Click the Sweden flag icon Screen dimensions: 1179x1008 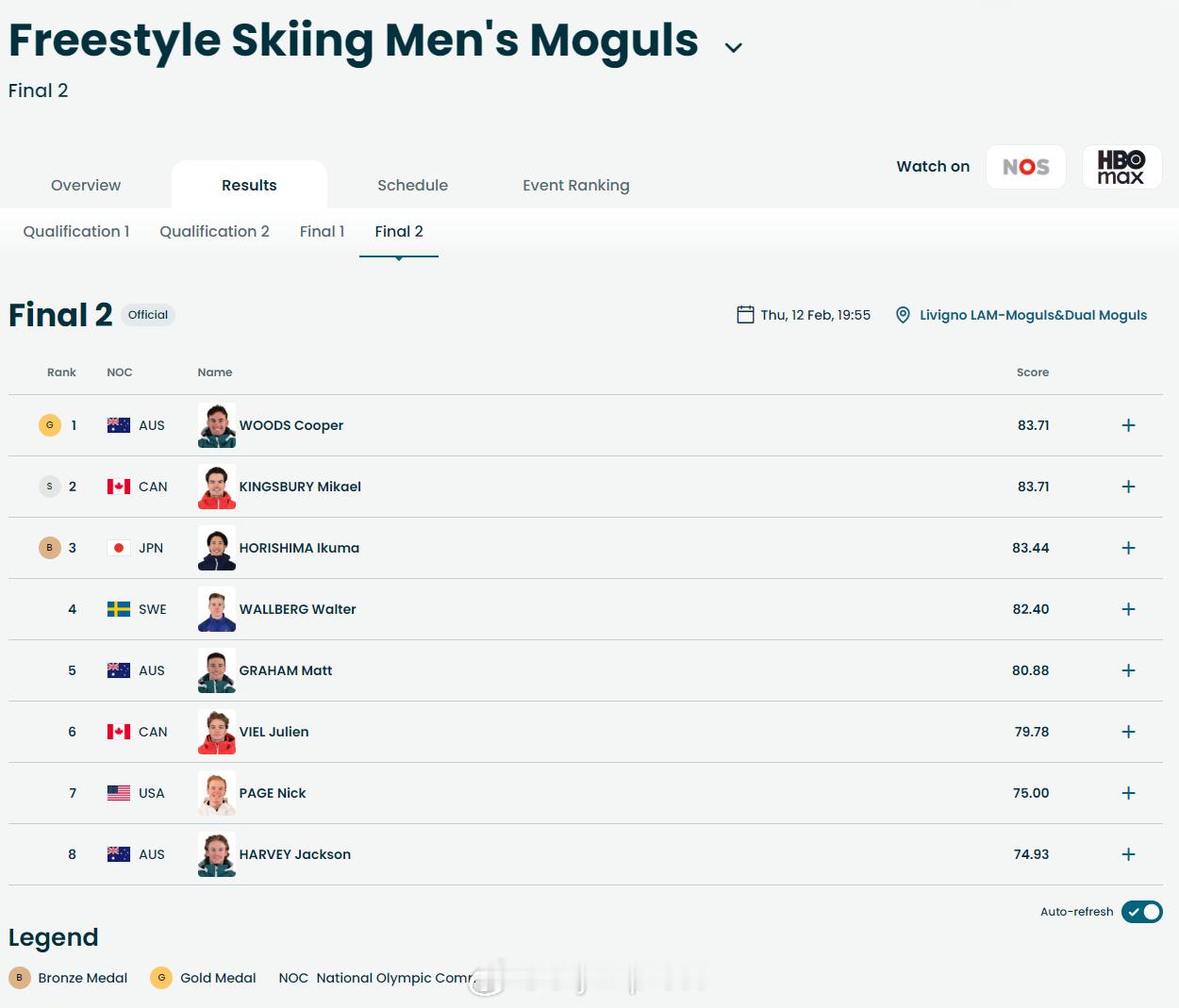(x=119, y=609)
